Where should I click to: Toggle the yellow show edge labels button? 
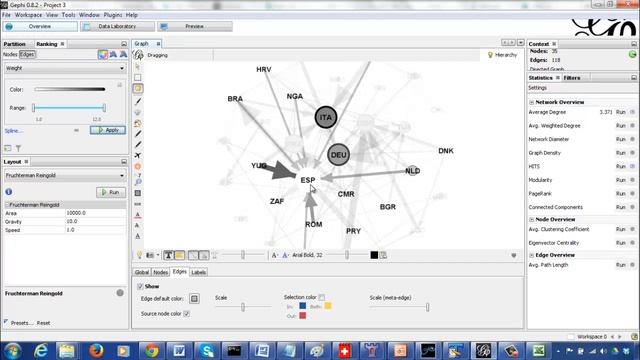click(180, 255)
